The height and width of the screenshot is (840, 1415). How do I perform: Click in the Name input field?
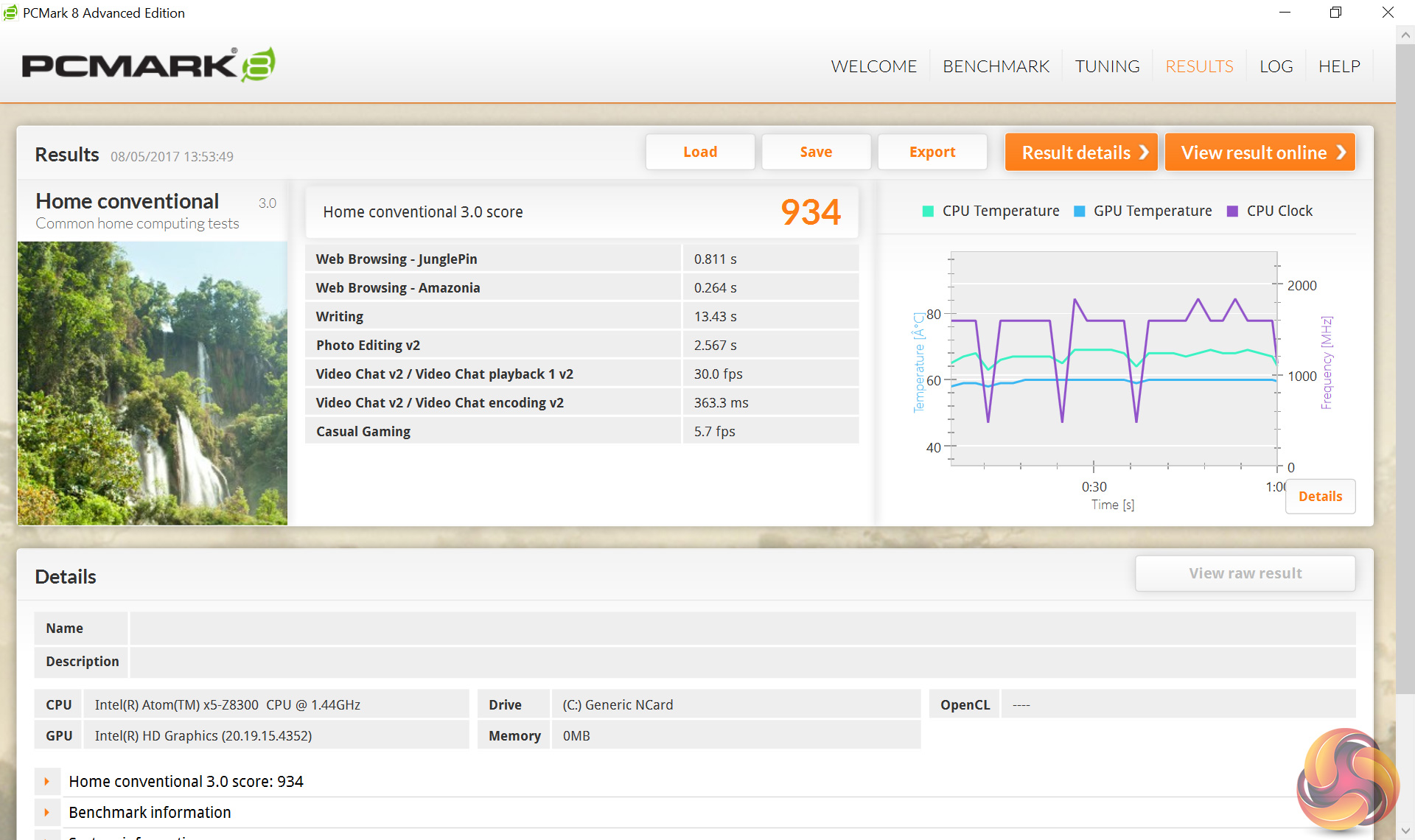click(741, 629)
